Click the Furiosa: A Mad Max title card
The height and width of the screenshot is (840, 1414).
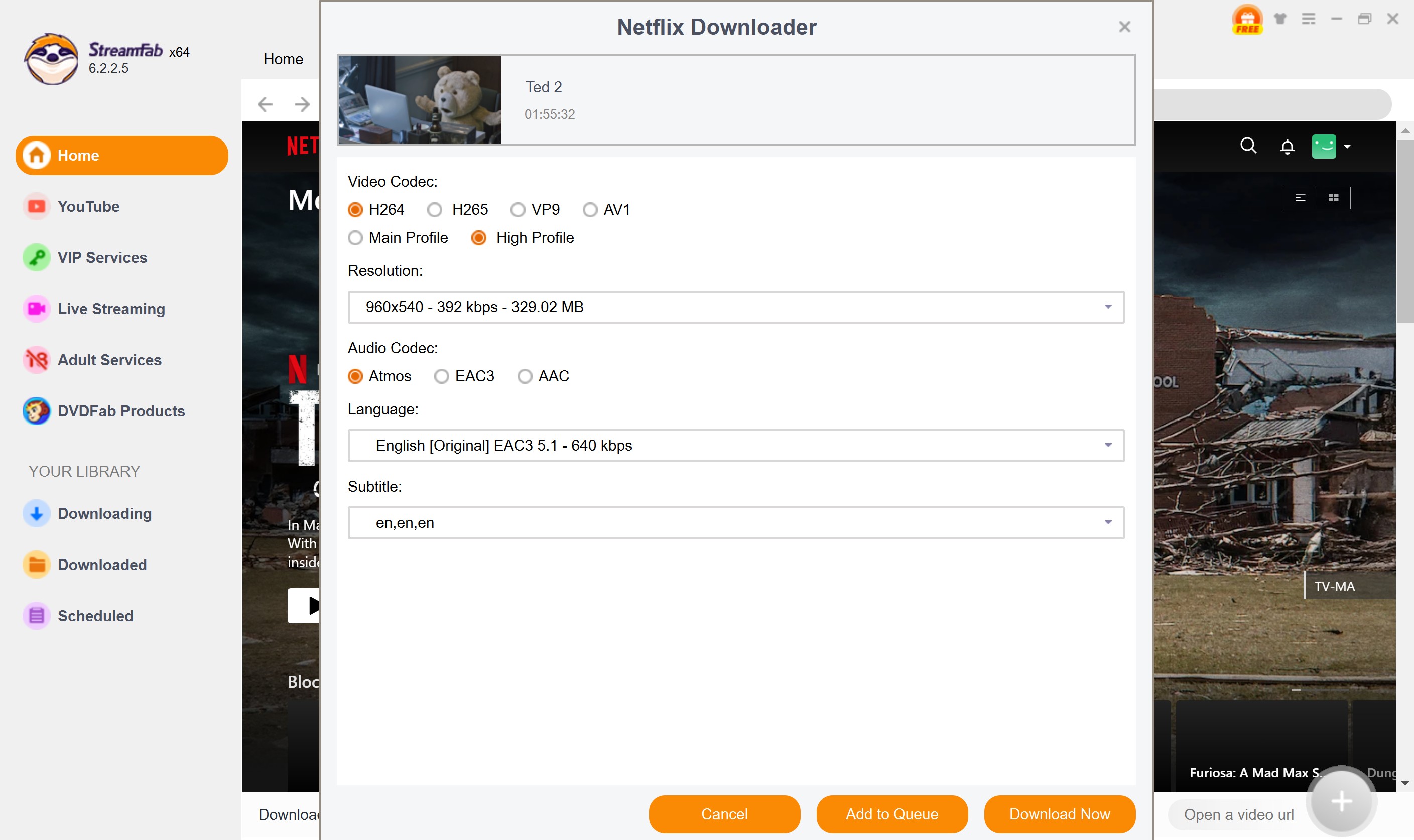pyautogui.click(x=1262, y=746)
